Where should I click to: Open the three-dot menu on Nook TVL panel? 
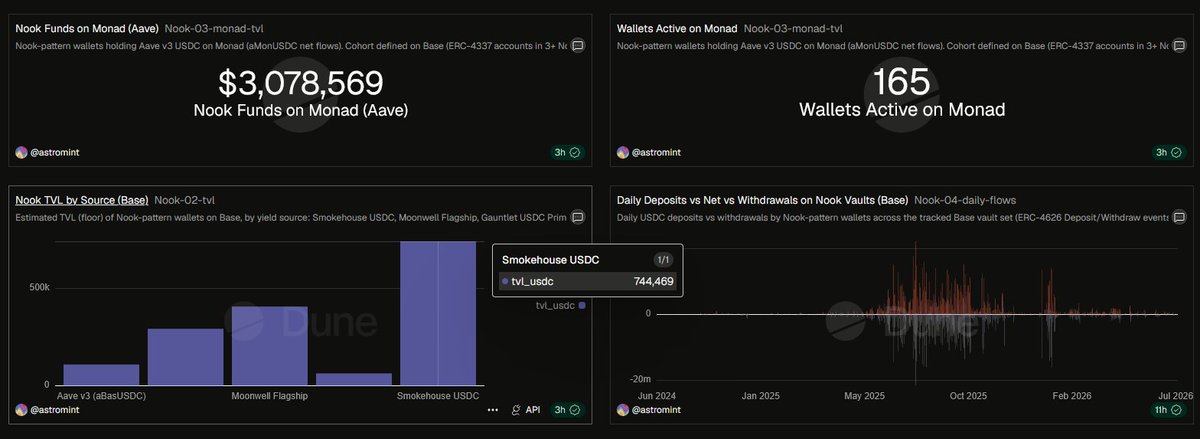coord(492,410)
